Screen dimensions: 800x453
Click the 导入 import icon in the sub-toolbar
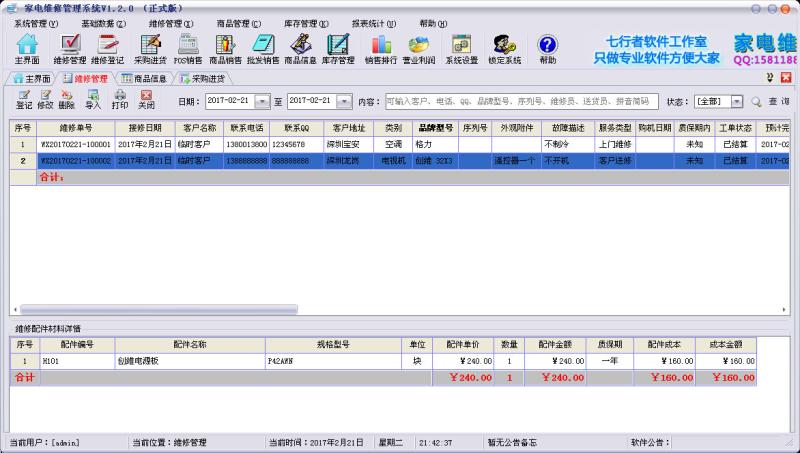tap(93, 99)
